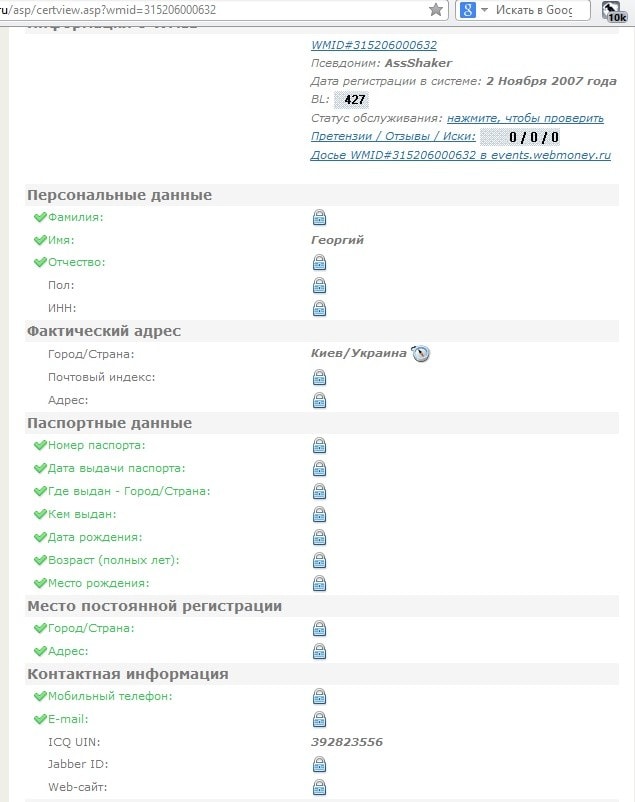Click the address bar URL field
Image resolution: width=635 pixels, height=802 pixels.
(x=200, y=10)
